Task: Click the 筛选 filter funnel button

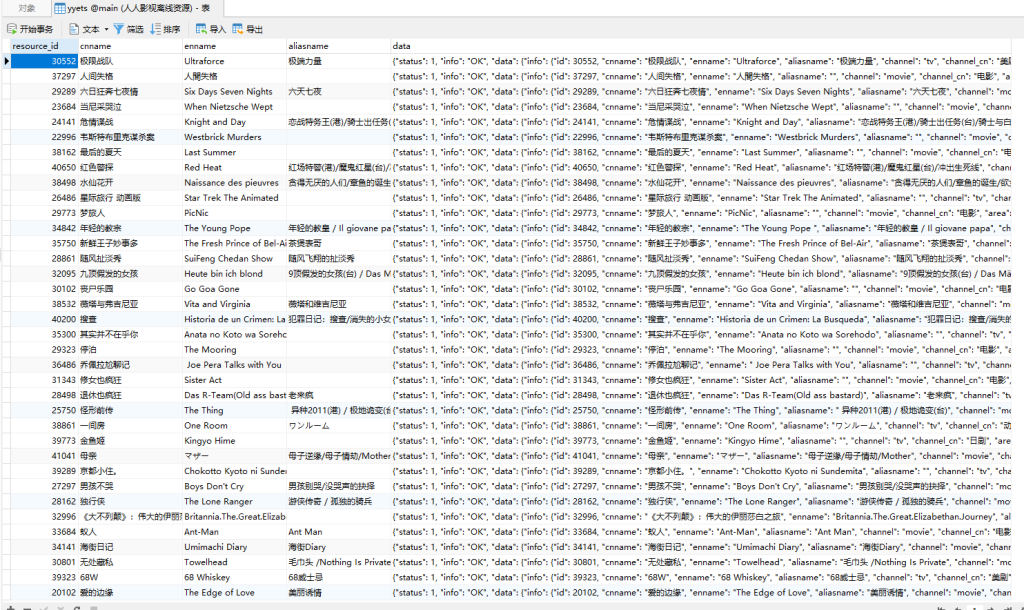Action: pyautogui.click(x=129, y=29)
